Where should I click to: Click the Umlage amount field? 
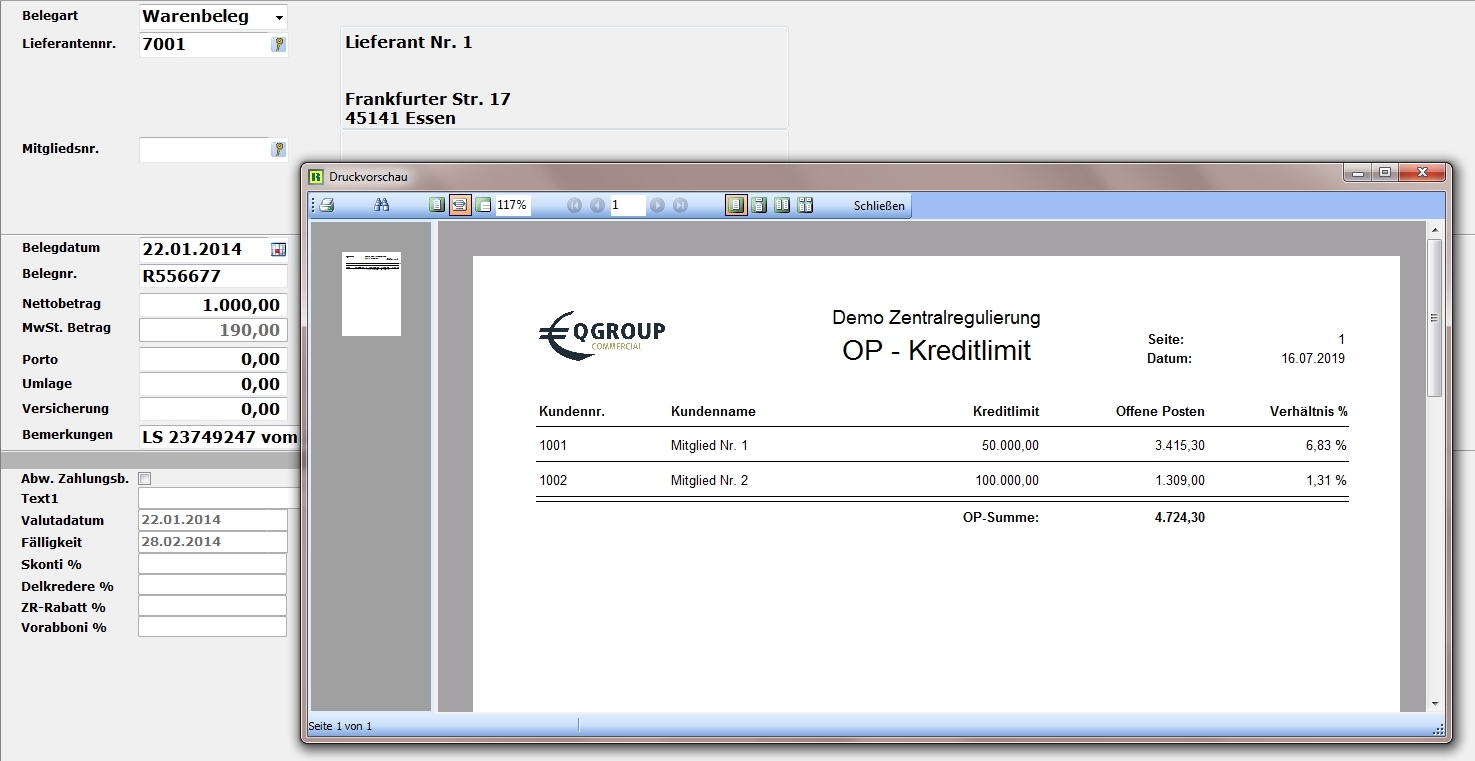point(213,384)
